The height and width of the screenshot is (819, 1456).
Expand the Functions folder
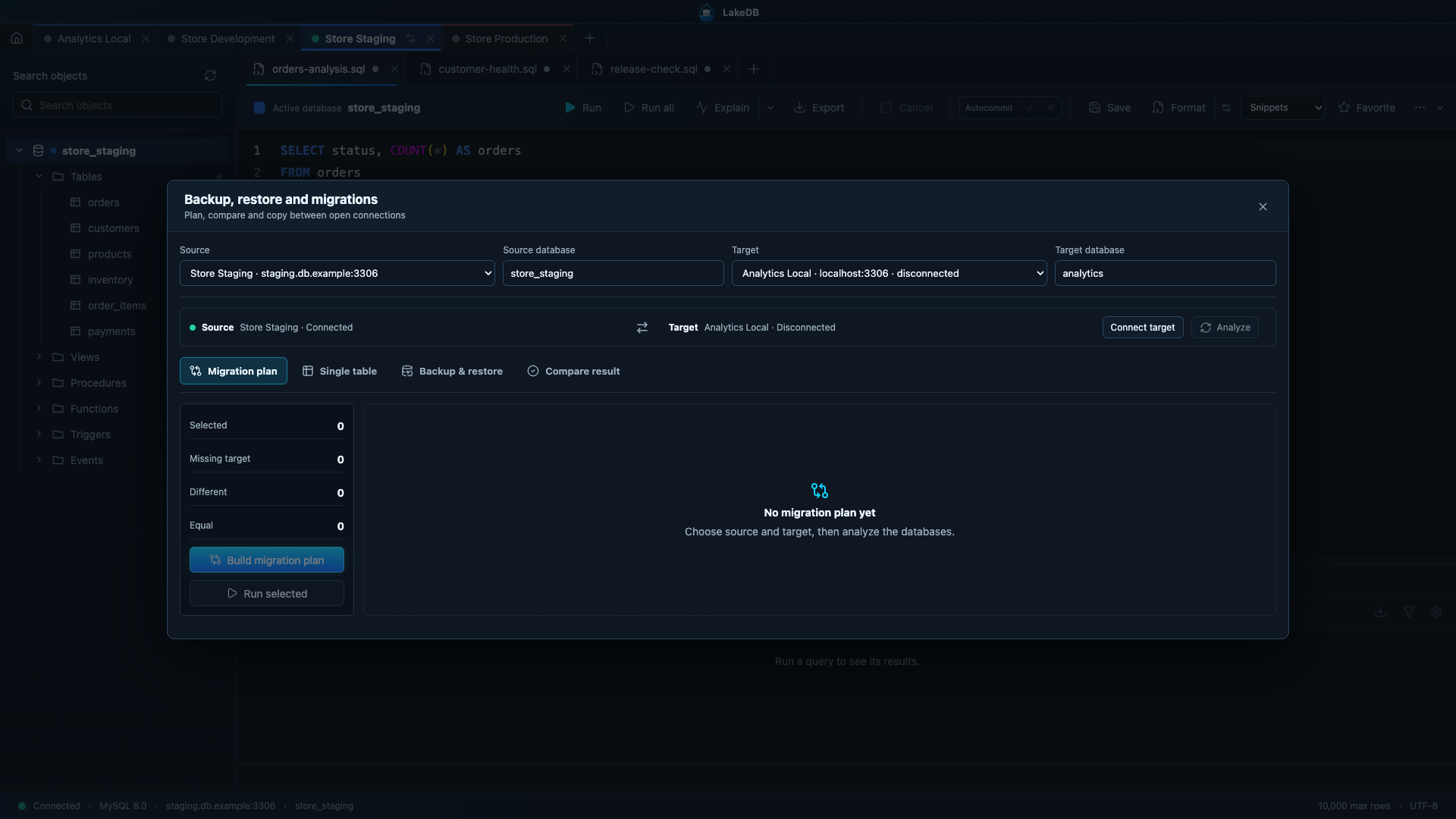[x=39, y=409]
